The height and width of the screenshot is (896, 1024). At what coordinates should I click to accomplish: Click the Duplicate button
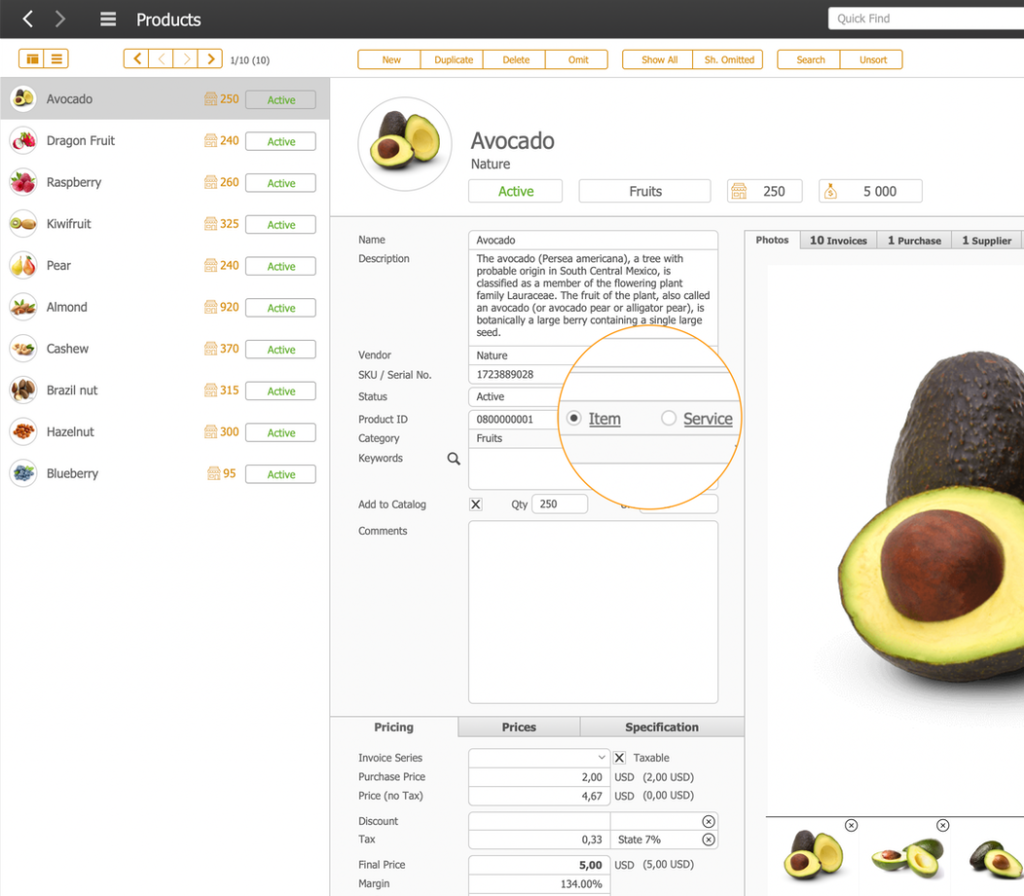[x=453, y=60]
